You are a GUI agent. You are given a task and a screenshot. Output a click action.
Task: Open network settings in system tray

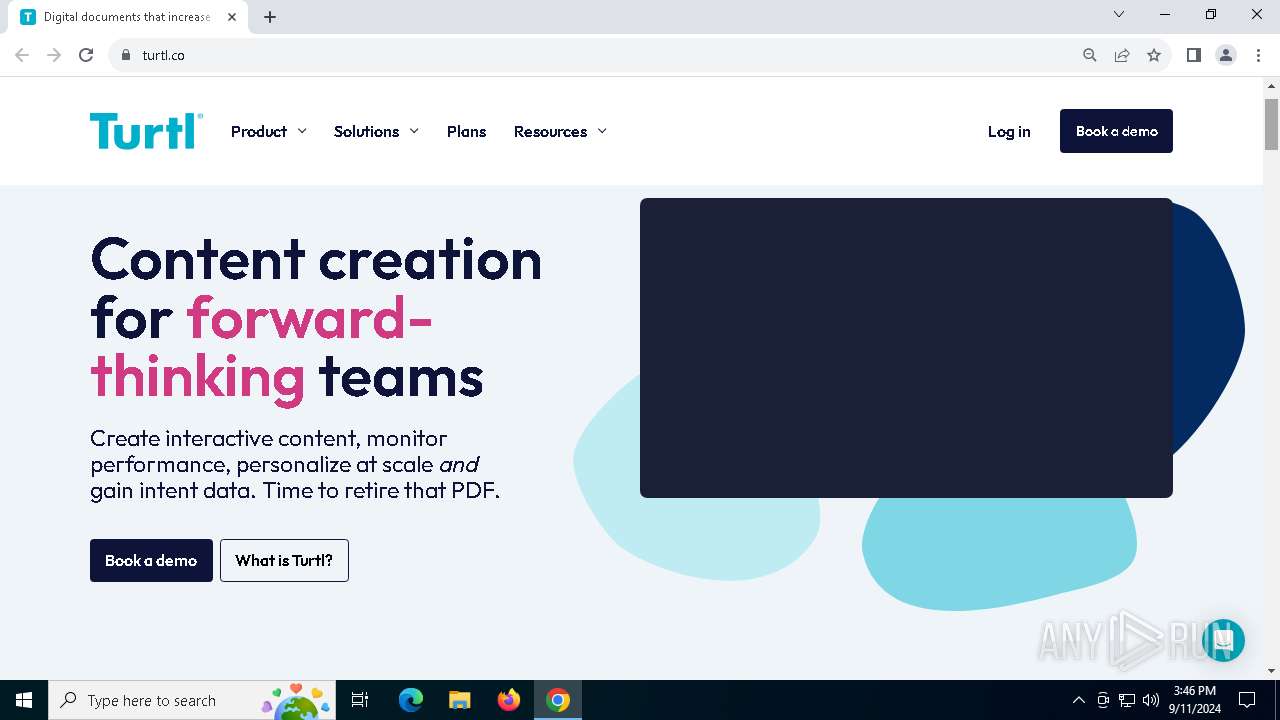pyautogui.click(x=1127, y=700)
